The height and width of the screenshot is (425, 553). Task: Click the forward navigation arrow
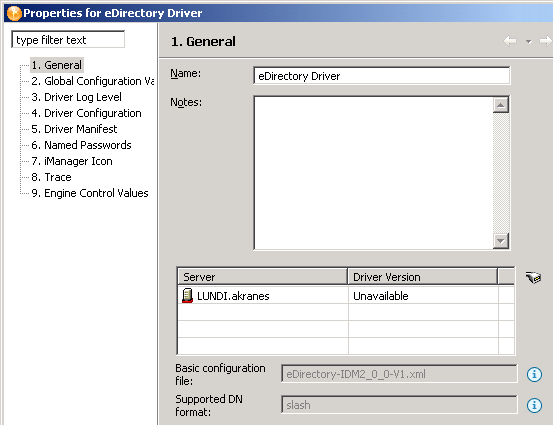coord(546,41)
